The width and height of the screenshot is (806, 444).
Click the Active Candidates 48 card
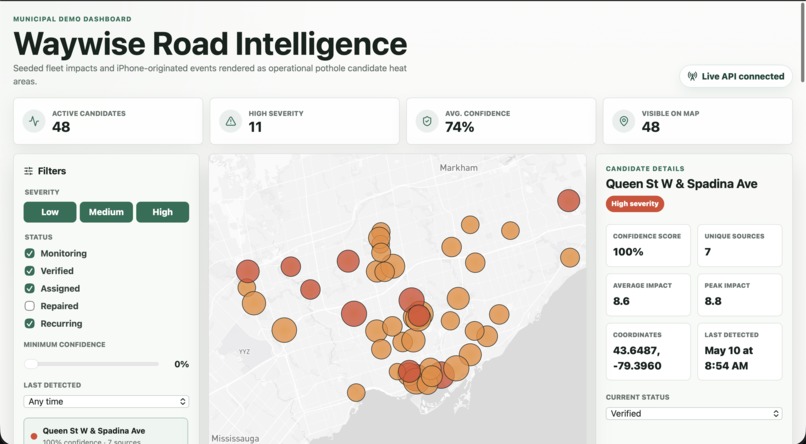pos(108,121)
